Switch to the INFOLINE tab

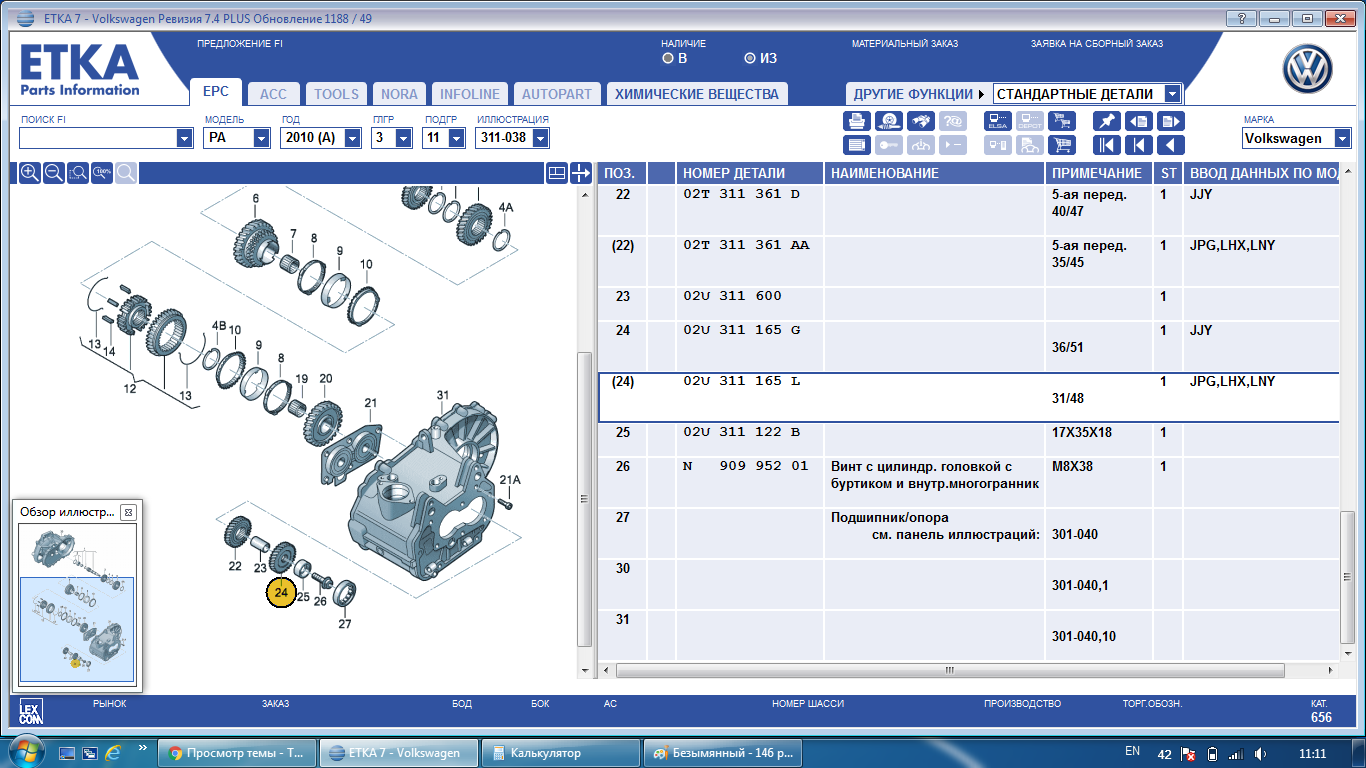[470, 94]
